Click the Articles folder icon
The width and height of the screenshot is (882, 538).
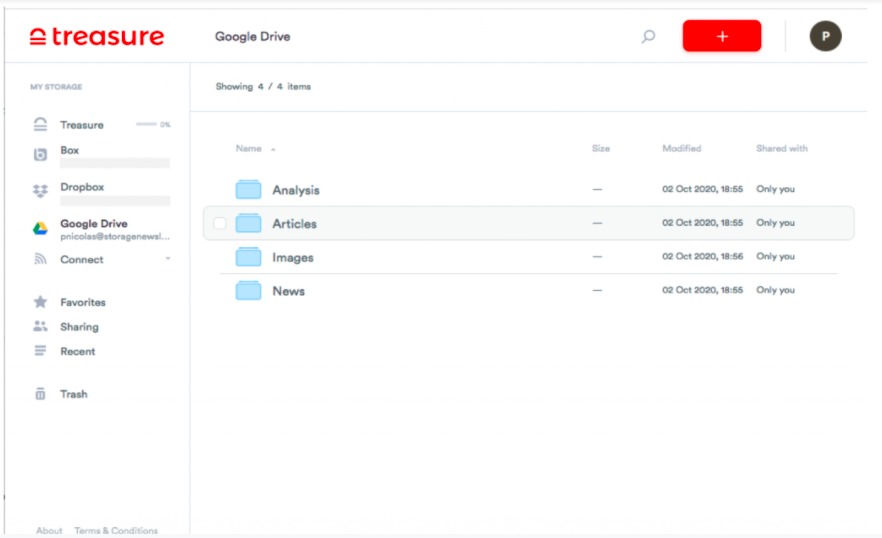pyautogui.click(x=248, y=223)
